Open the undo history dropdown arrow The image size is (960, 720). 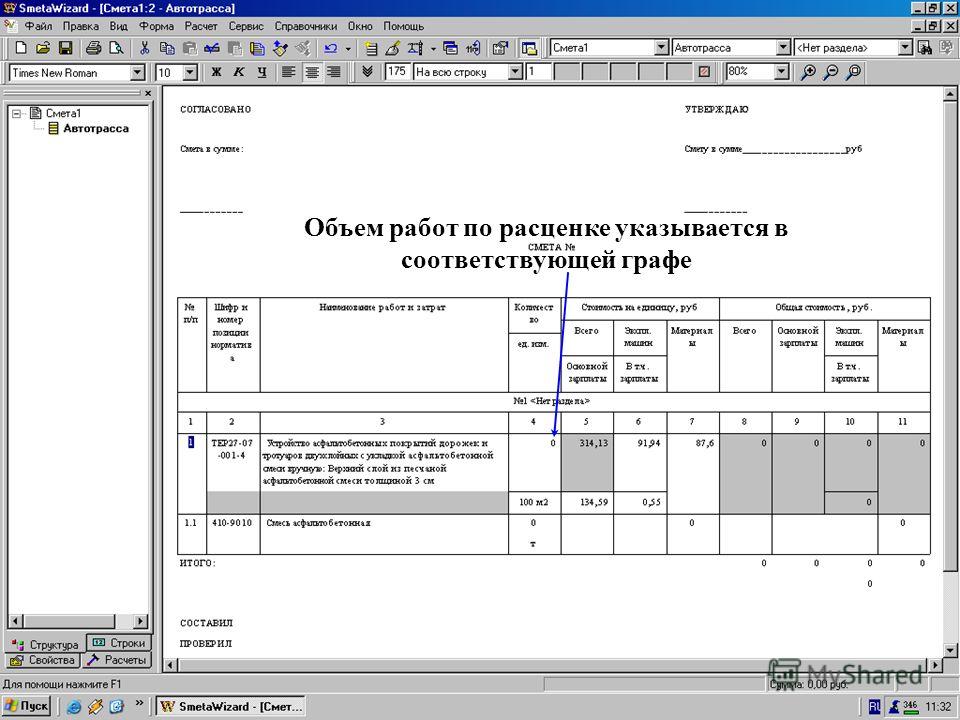point(348,48)
